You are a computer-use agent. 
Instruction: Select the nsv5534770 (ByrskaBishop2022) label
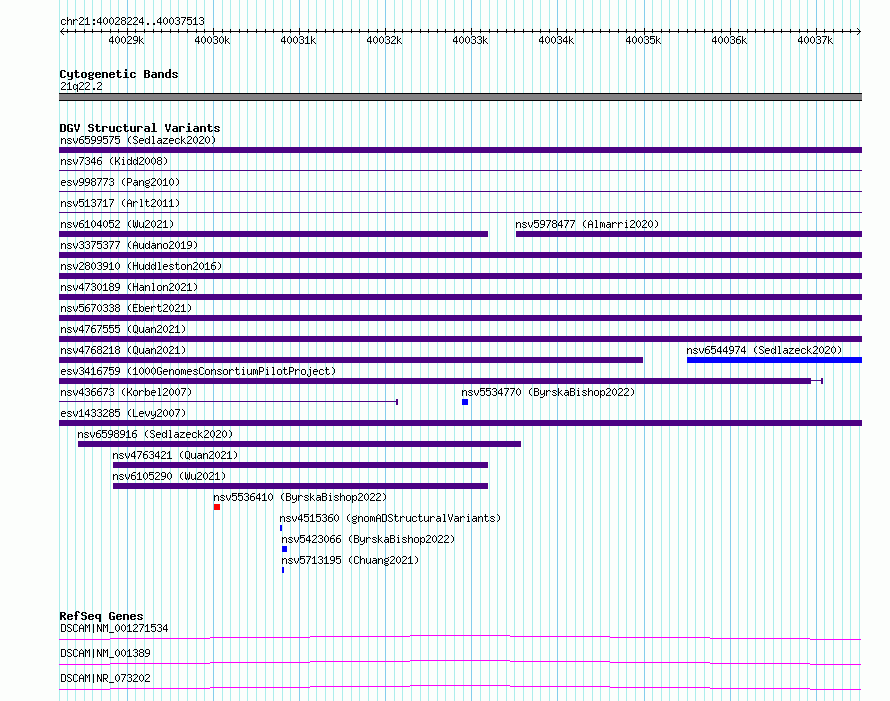(x=548, y=392)
